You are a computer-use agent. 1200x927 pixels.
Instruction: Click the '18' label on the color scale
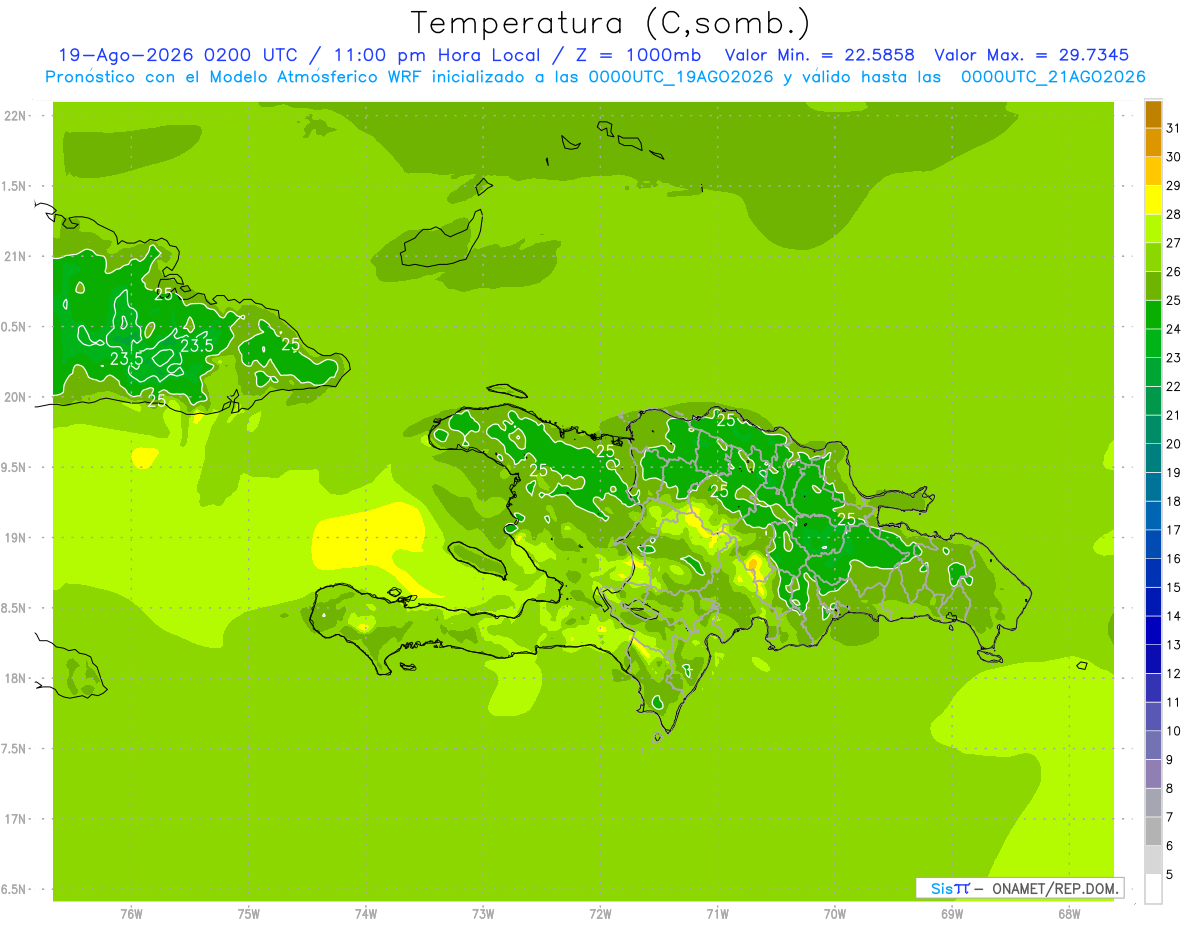click(x=1174, y=501)
